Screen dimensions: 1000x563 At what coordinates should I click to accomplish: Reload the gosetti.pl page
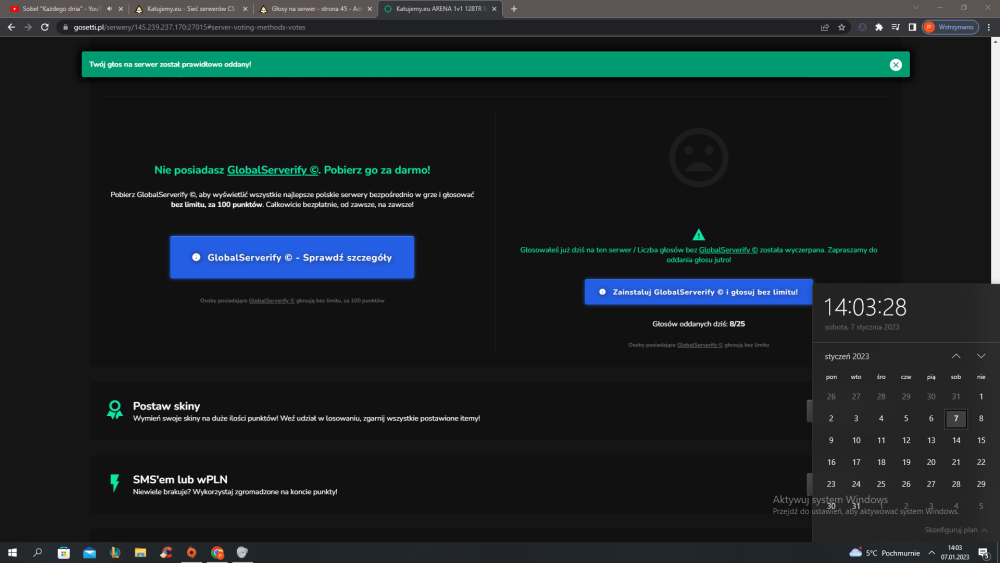tap(45, 27)
